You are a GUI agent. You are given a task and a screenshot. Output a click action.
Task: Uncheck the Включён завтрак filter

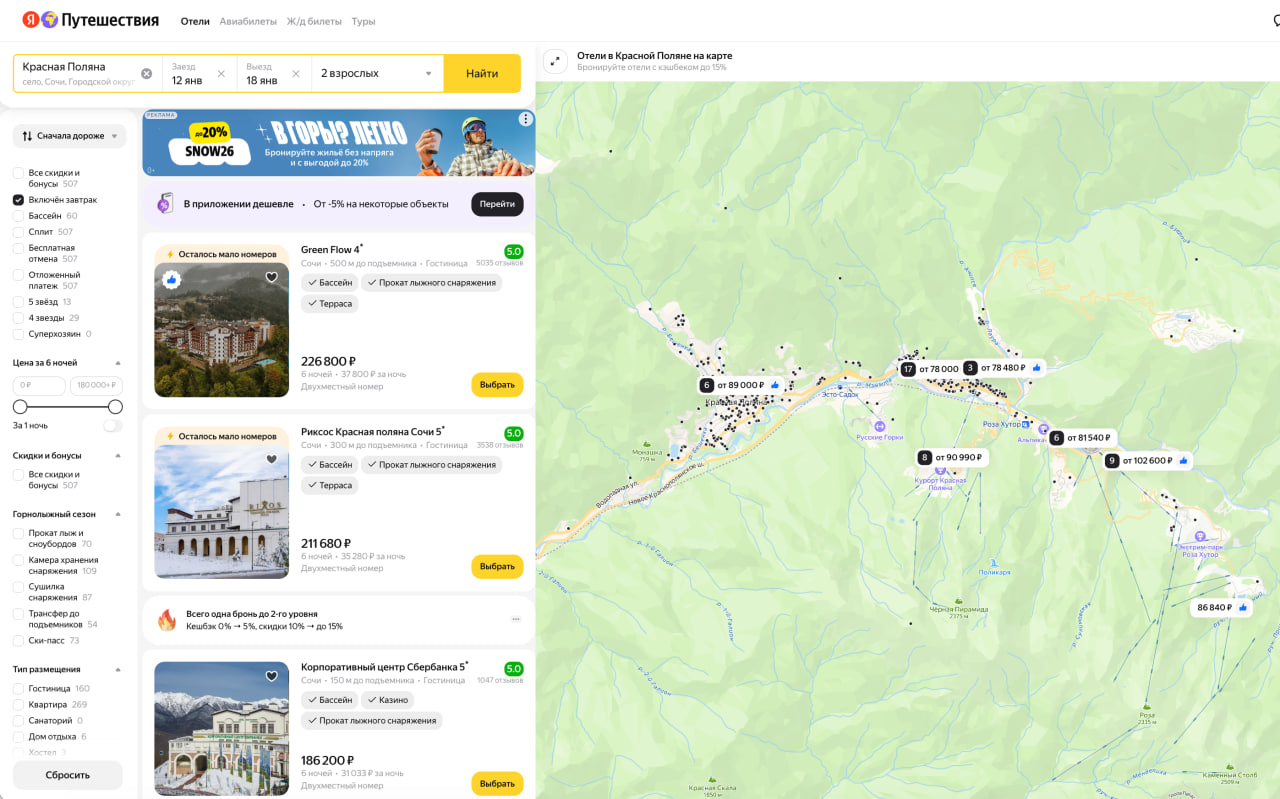[18, 200]
